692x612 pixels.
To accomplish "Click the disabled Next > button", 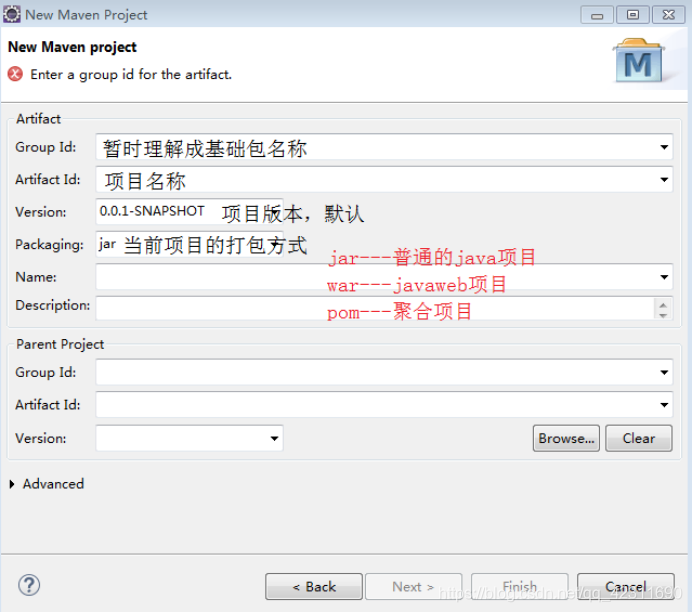I will click(x=414, y=586).
